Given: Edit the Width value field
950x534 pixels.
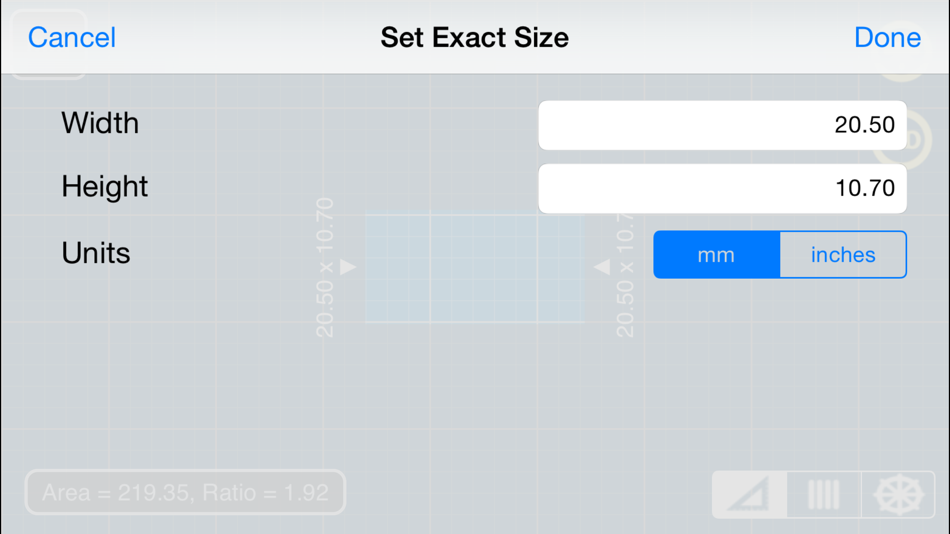Looking at the screenshot, I should 722,125.
